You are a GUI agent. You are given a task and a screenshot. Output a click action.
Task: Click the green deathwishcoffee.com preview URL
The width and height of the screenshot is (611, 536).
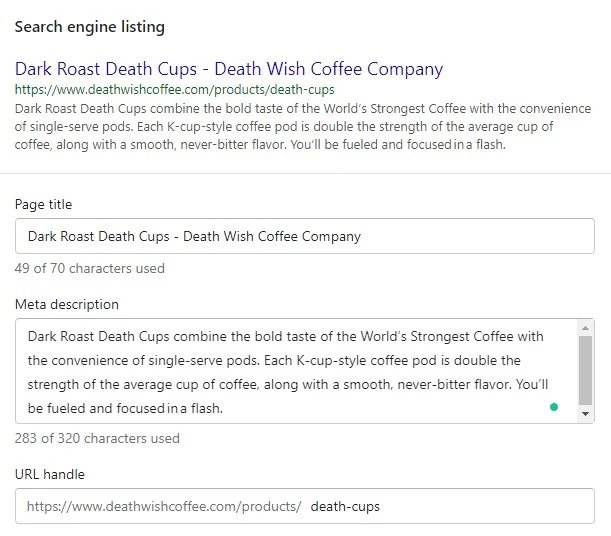[x=175, y=90]
